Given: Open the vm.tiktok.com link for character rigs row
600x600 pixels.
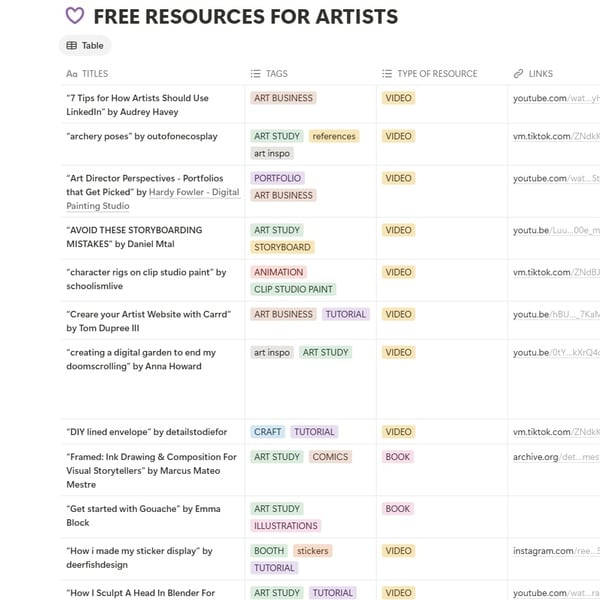Looking at the screenshot, I should [x=556, y=272].
